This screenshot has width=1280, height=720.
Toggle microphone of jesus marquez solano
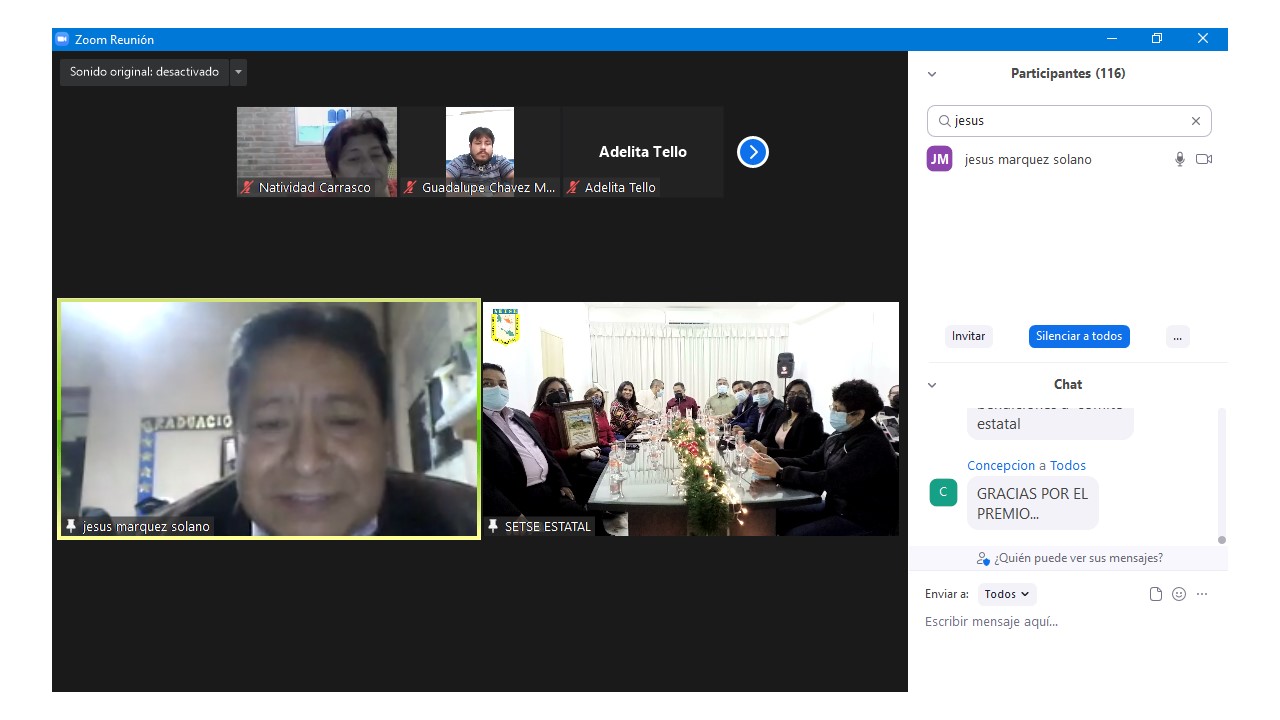coord(1180,159)
